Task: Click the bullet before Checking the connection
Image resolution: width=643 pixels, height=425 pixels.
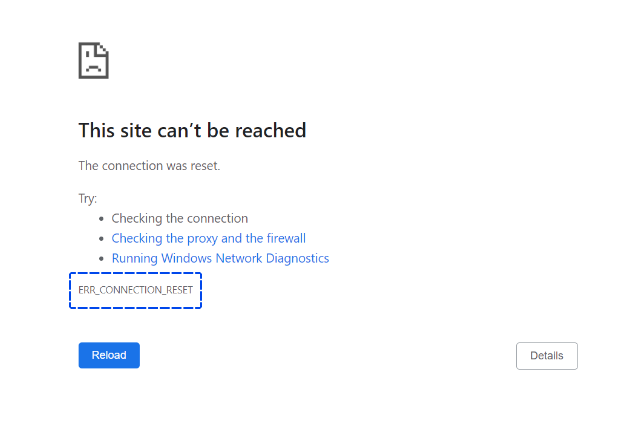Action: point(101,219)
